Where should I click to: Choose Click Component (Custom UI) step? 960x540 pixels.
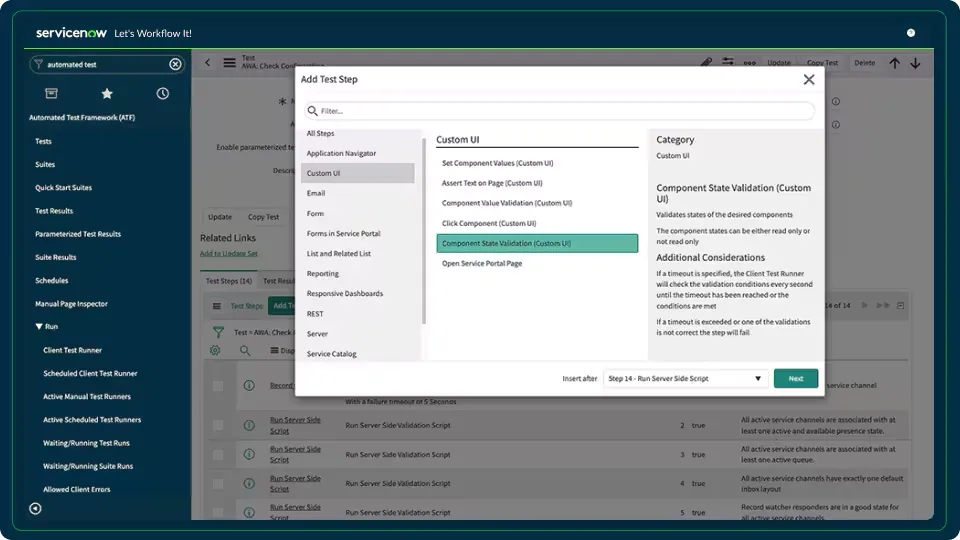537,223
